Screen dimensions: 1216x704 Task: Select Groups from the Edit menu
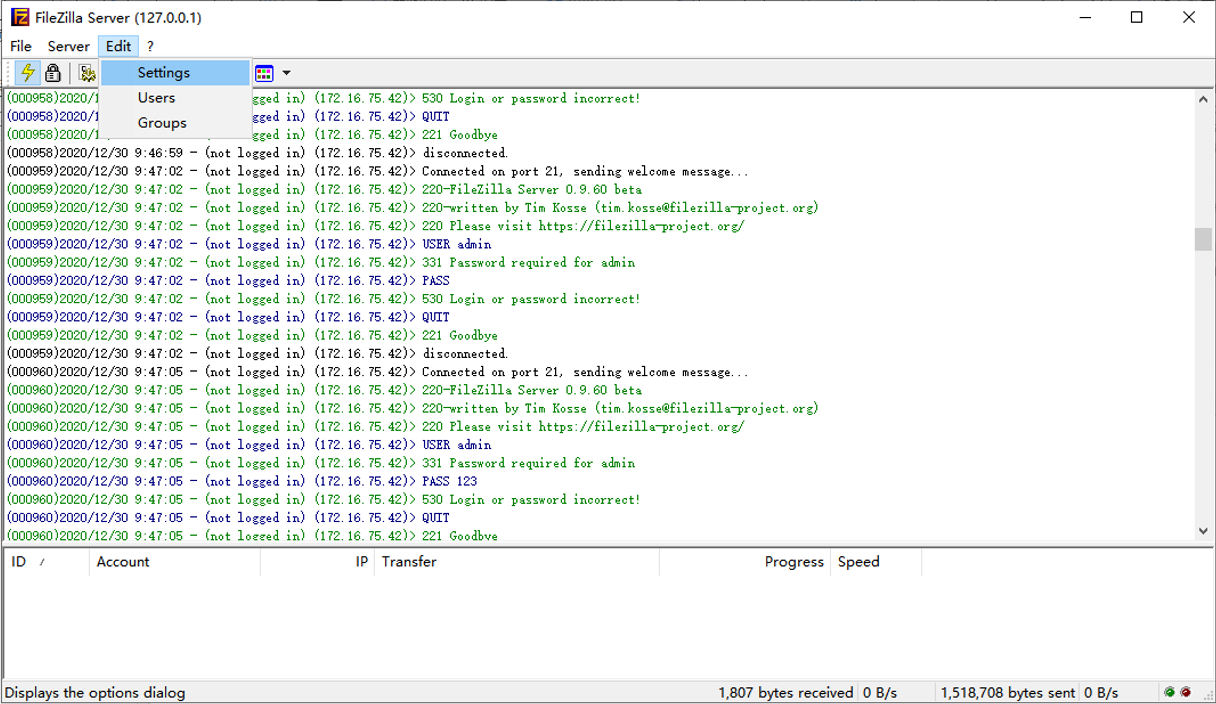pyautogui.click(x=161, y=122)
